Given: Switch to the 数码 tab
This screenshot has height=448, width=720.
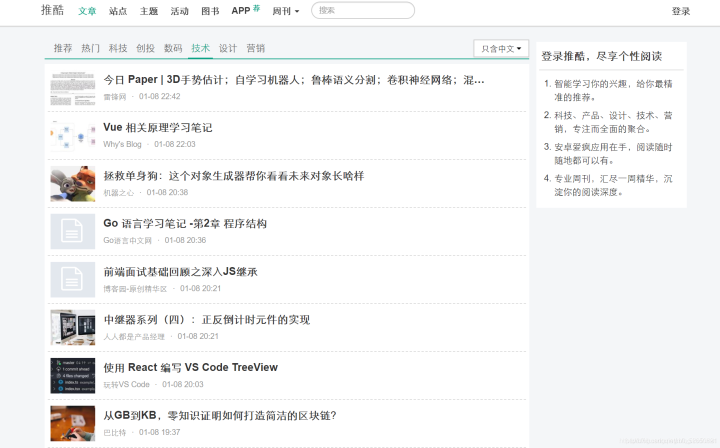Looking at the screenshot, I should [173, 48].
